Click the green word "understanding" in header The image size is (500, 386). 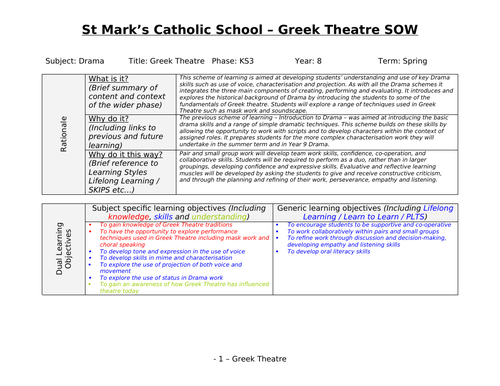(x=219, y=217)
